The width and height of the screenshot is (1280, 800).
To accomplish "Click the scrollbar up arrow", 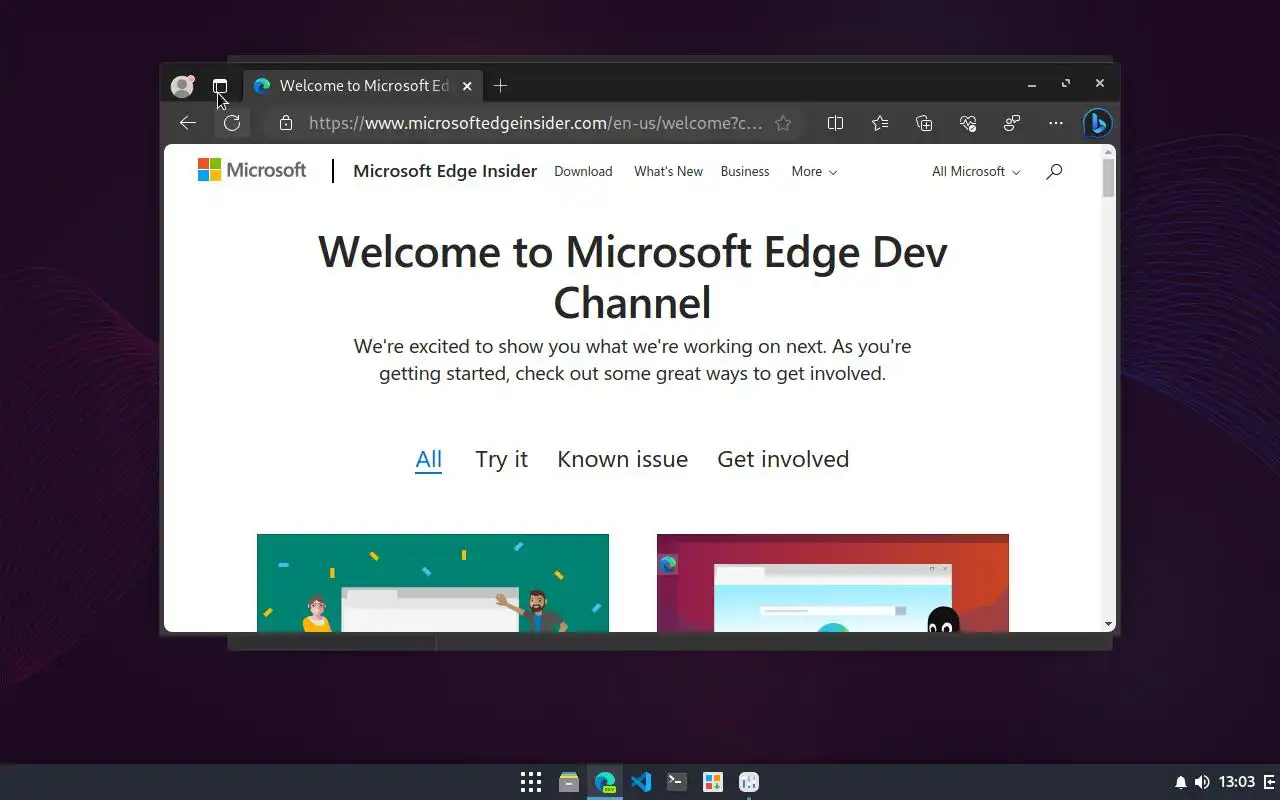I will point(1108,151).
